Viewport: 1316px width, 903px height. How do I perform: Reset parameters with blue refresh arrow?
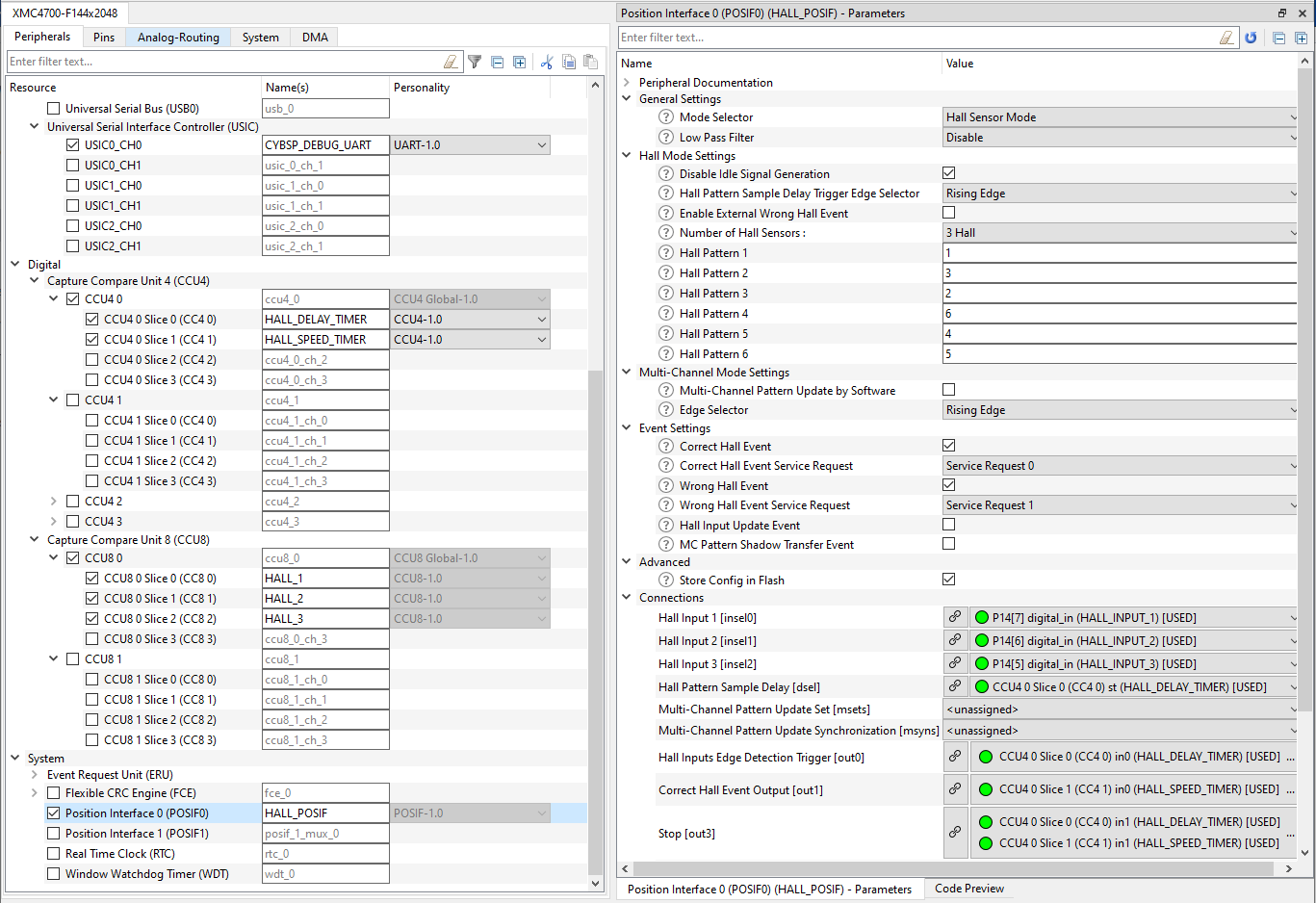(1251, 38)
